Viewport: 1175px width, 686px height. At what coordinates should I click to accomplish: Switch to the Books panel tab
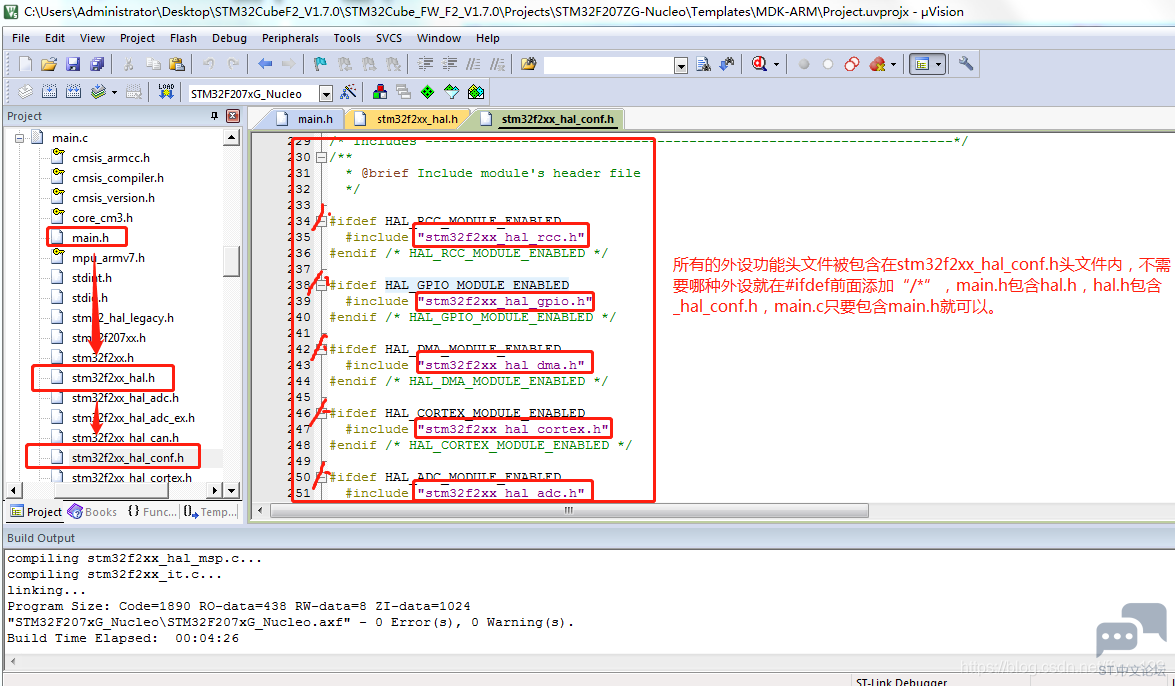(94, 512)
